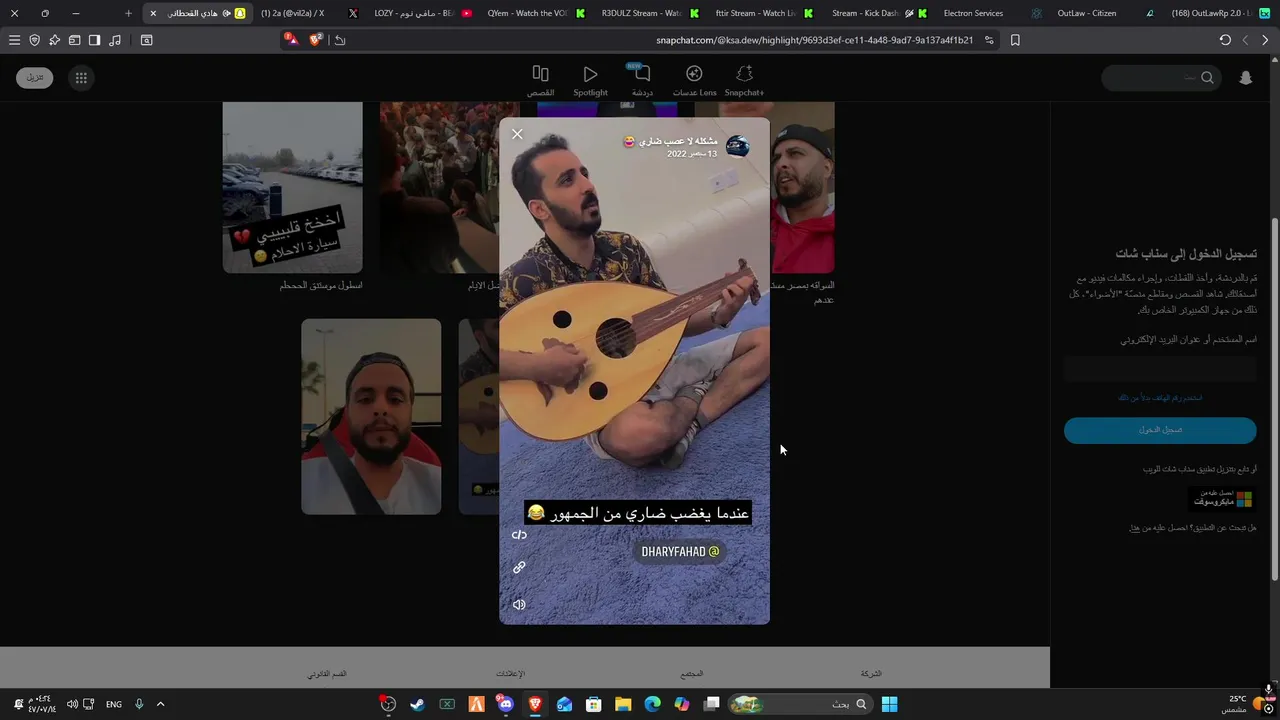
Task: Open the Snapchat+ tab
Action: coord(744,80)
